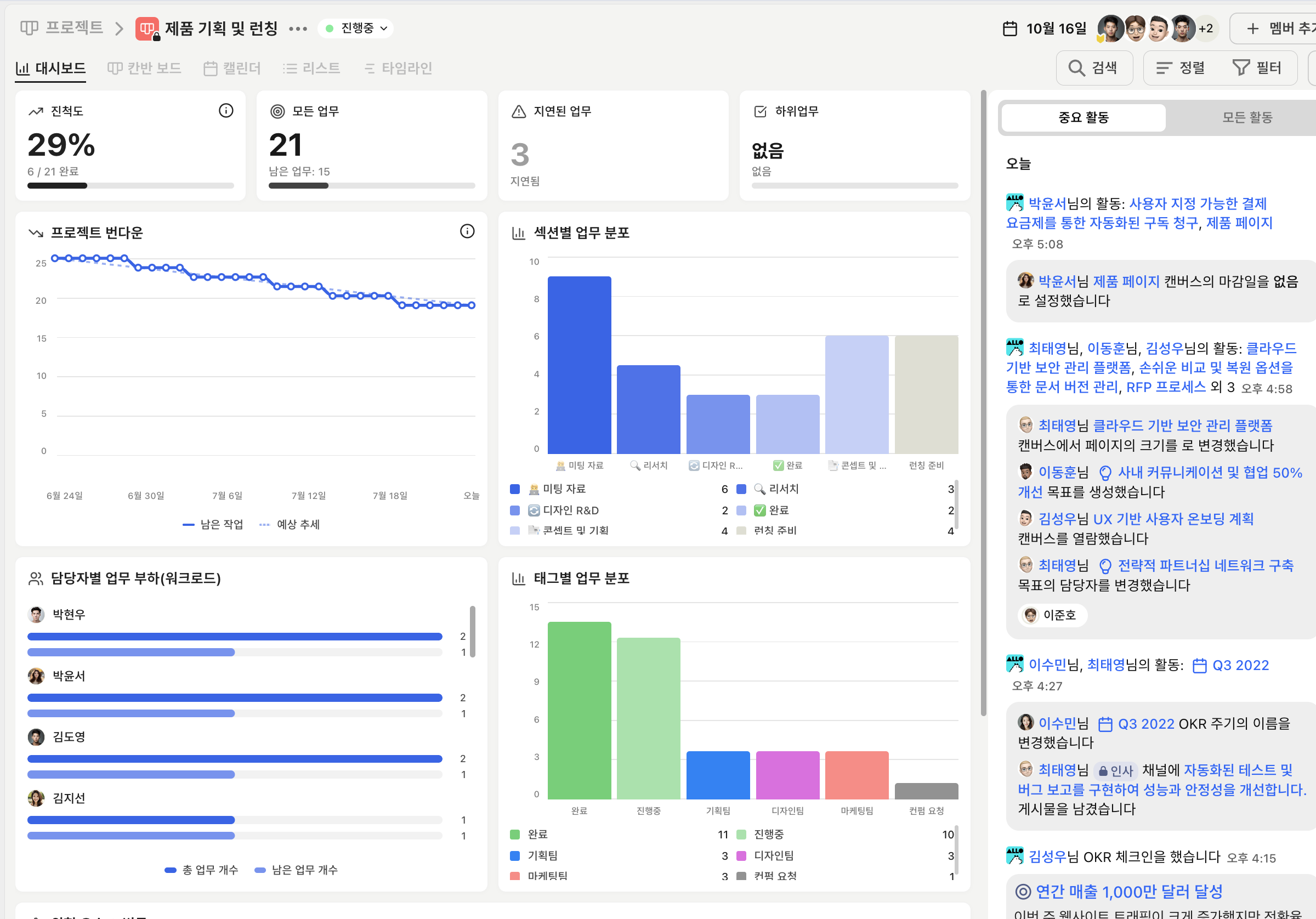Open the Q3 2022 link

(x=1240, y=665)
